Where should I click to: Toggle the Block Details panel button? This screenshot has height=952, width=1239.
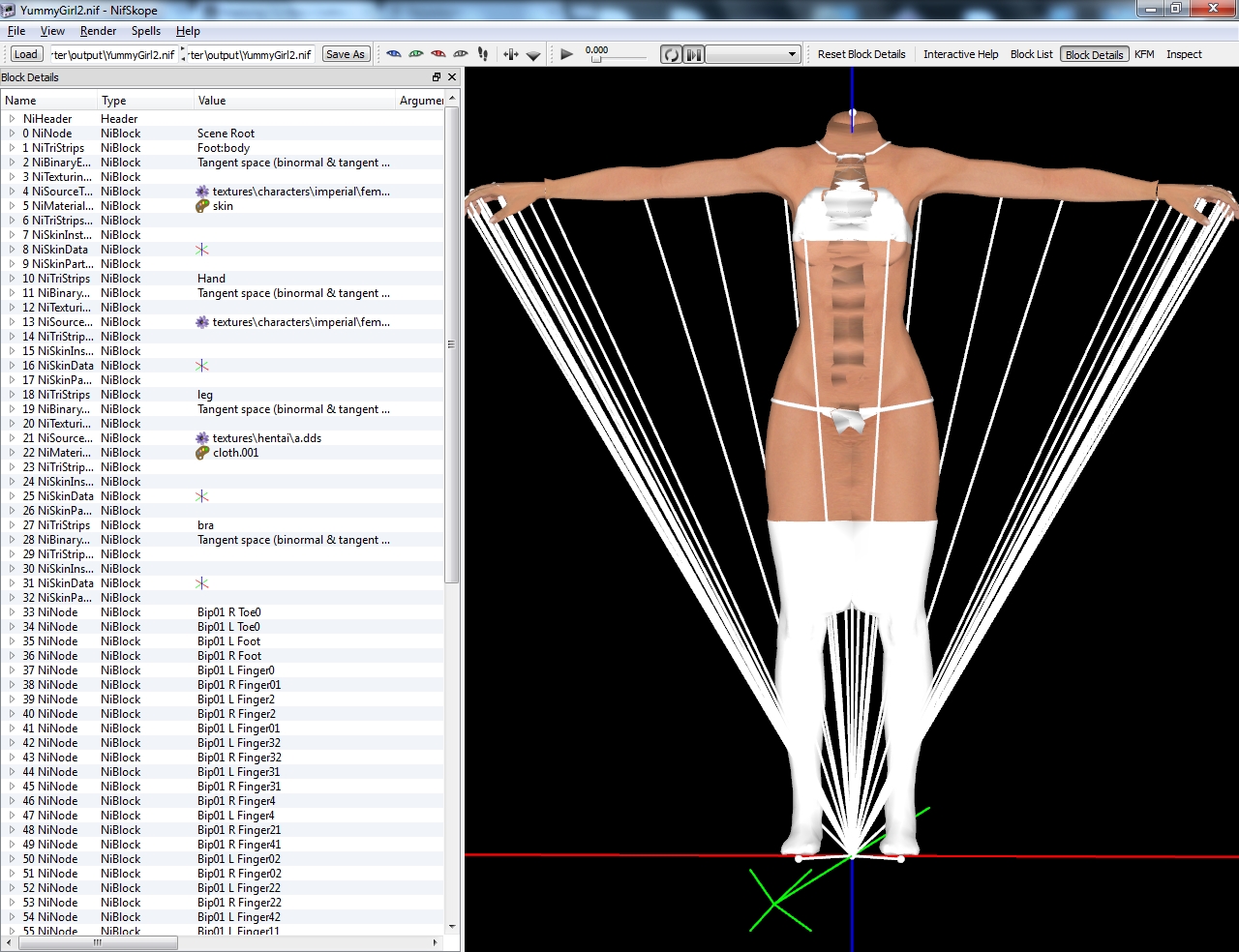coord(1094,54)
